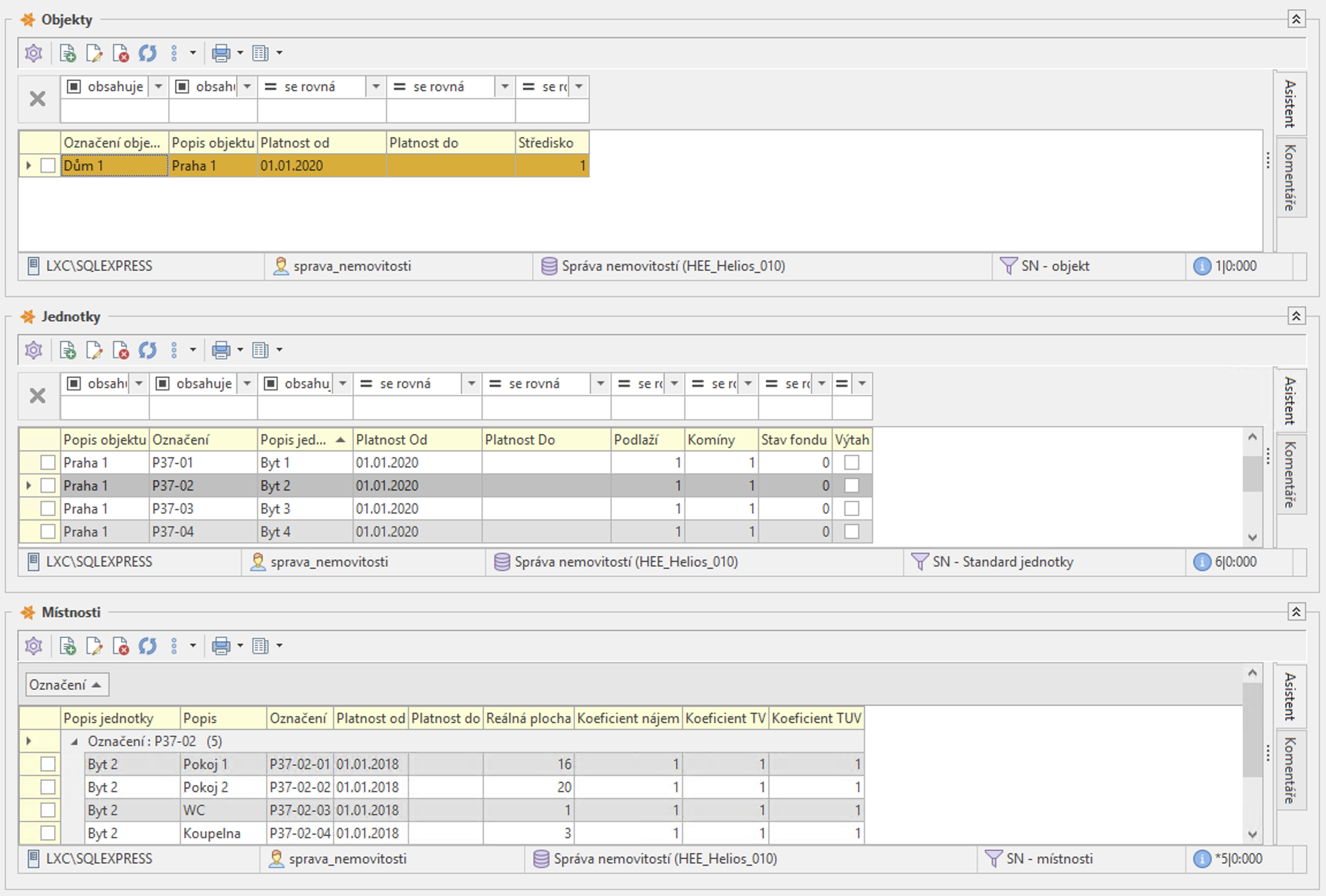1326x896 pixels.
Task: Click the new record icon in Objekty toolbar
Action: point(67,53)
